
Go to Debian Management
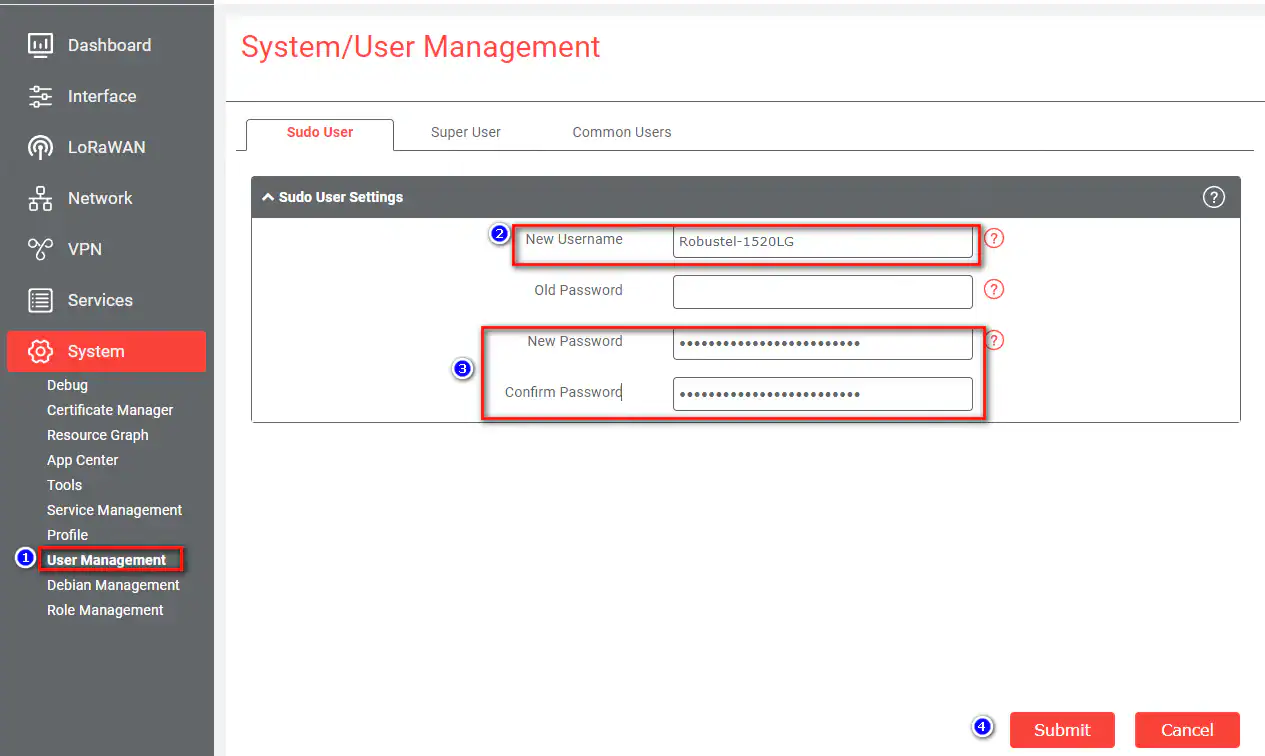click(x=113, y=585)
